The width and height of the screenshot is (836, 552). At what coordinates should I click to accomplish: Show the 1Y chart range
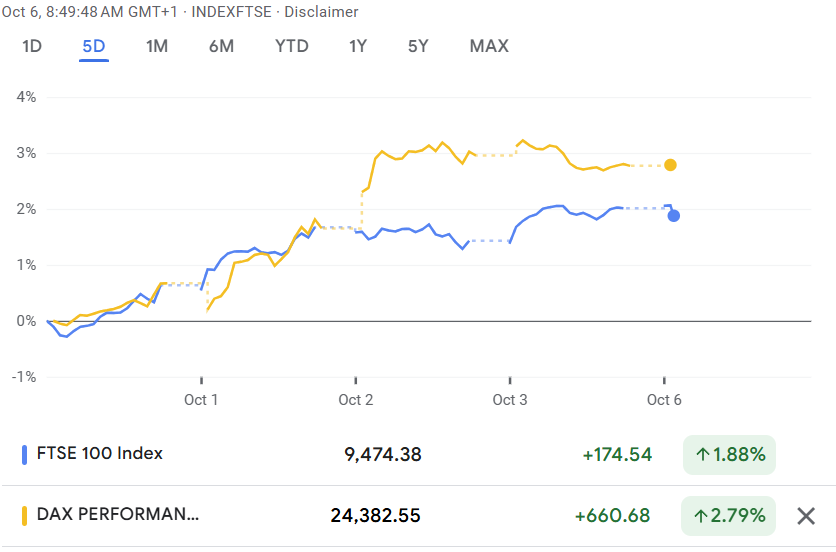tap(358, 46)
